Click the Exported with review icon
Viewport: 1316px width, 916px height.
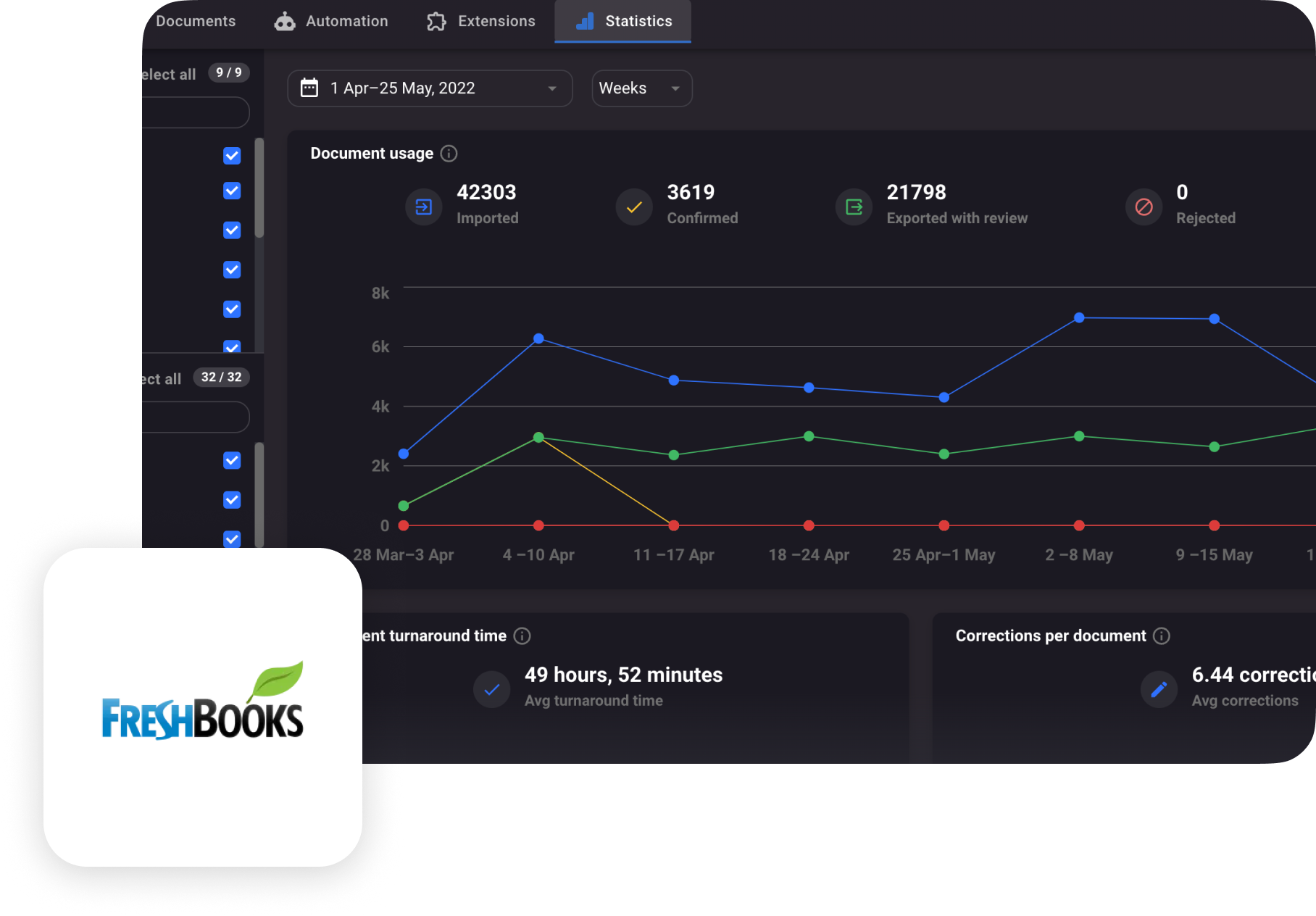854,207
